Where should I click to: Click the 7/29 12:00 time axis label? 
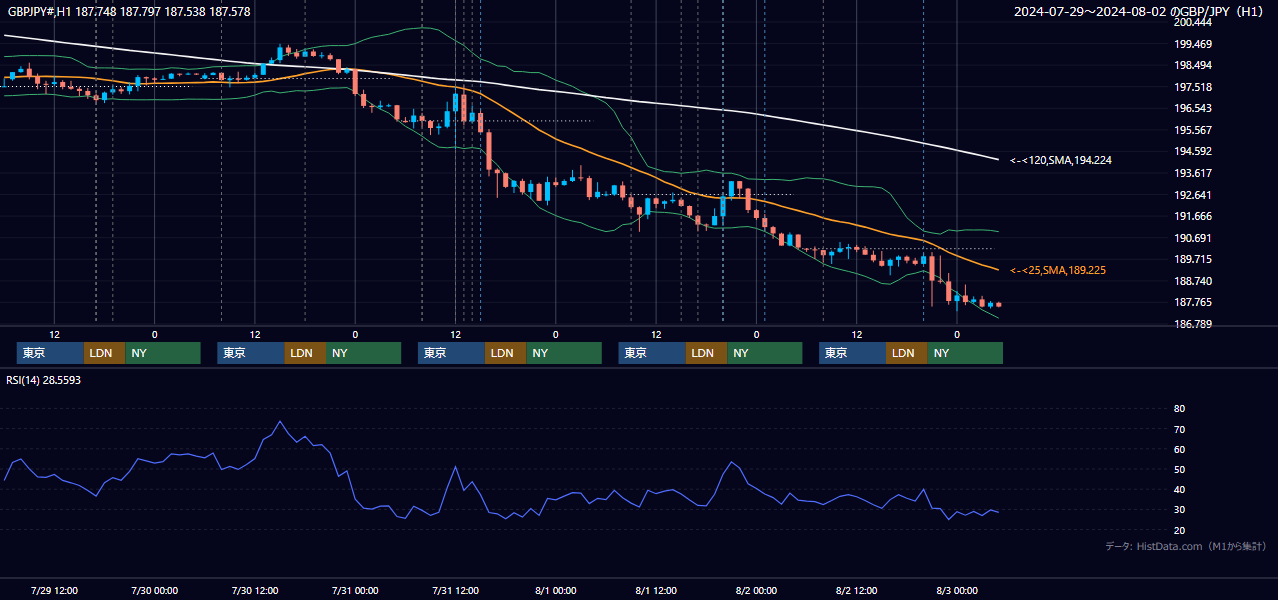54,590
